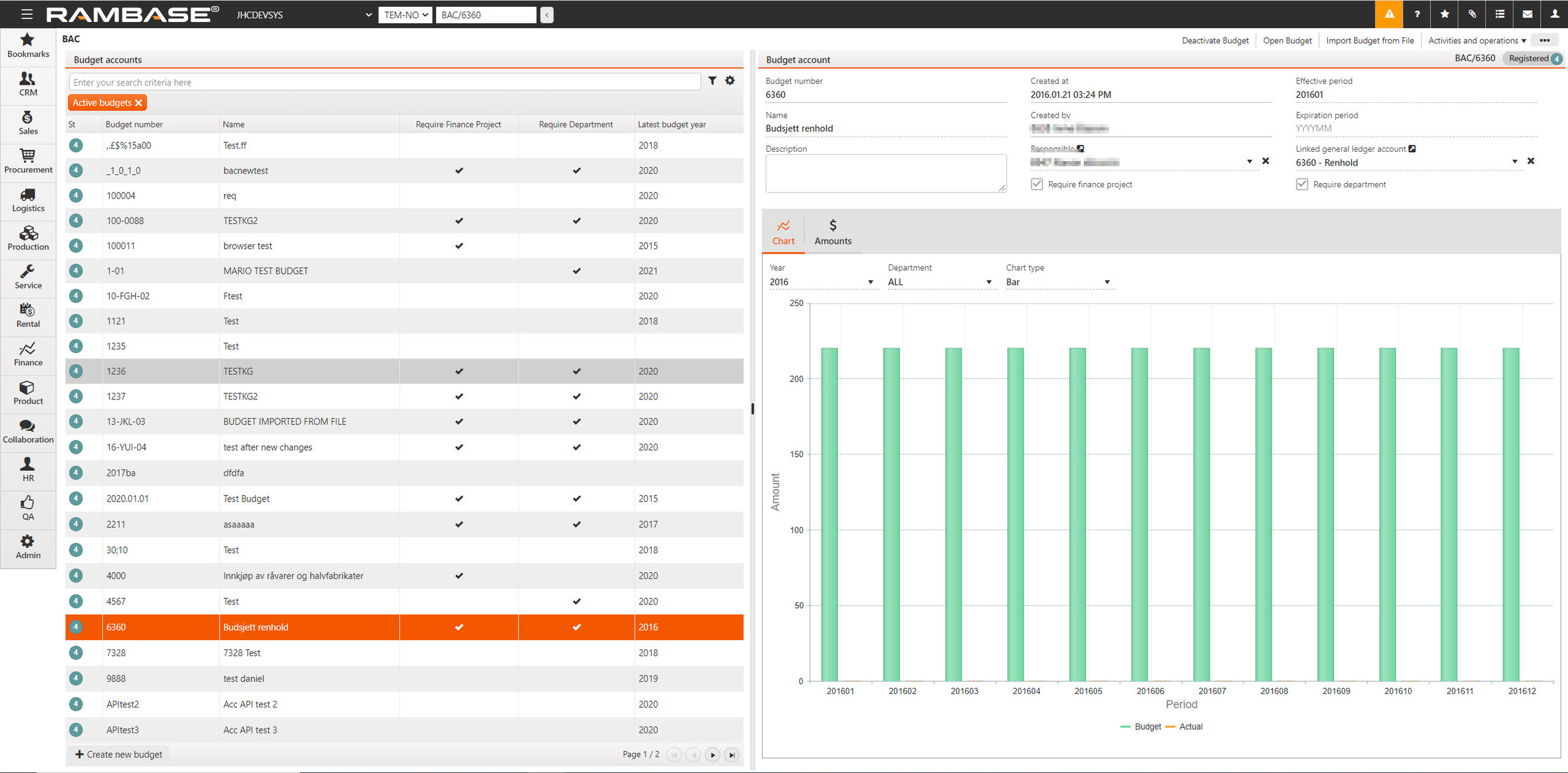Toggle Require finance project checkbox
This screenshot has width=1568, height=773.
pyautogui.click(x=1037, y=184)
